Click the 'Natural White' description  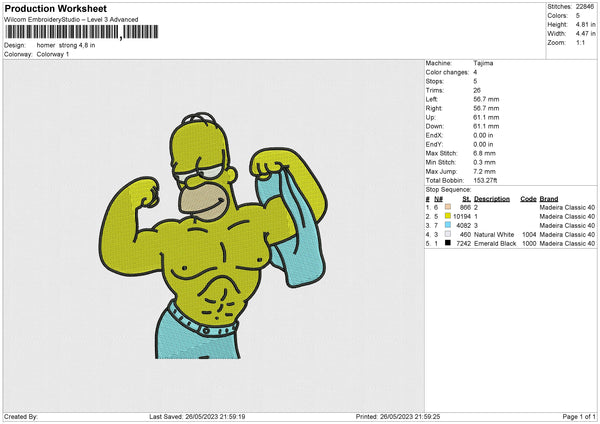tap(494, 235)
